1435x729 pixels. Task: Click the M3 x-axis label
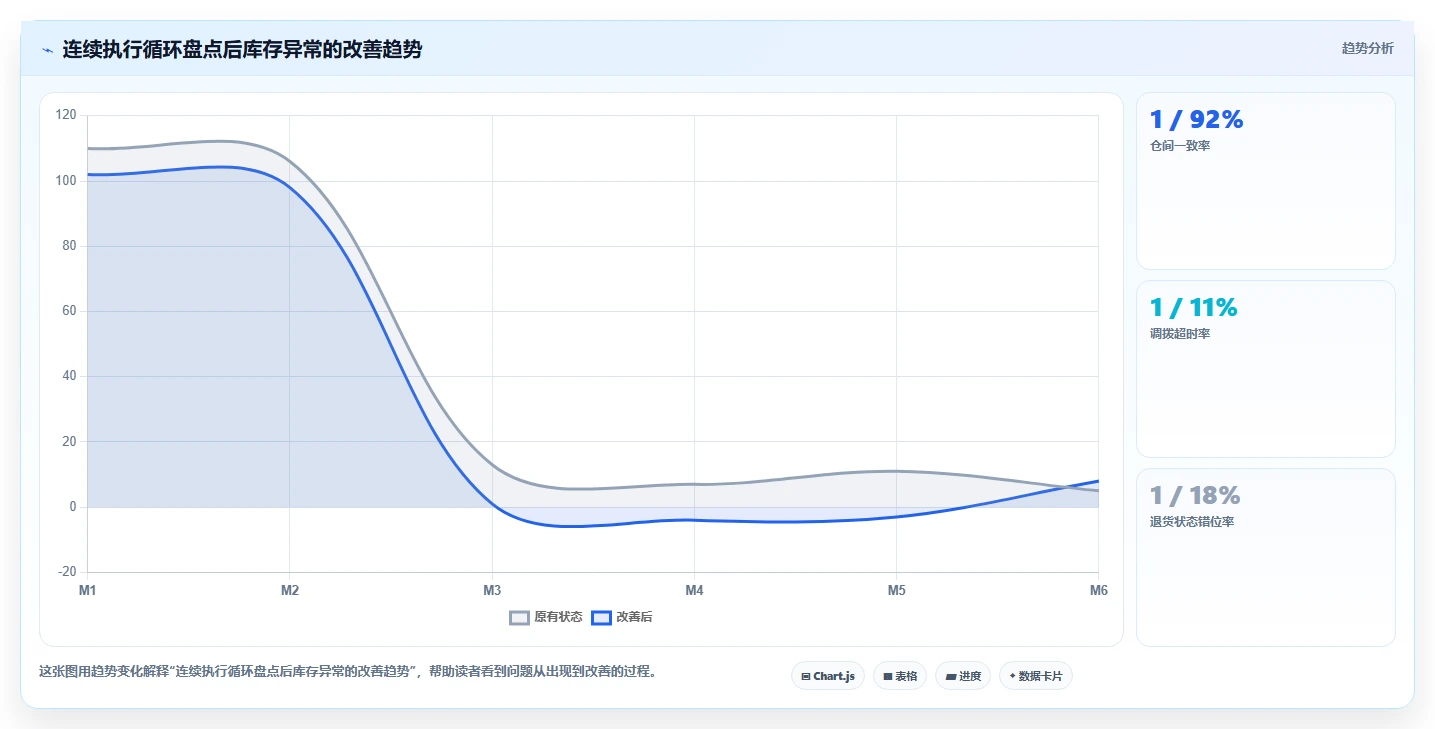coord(492,591)
